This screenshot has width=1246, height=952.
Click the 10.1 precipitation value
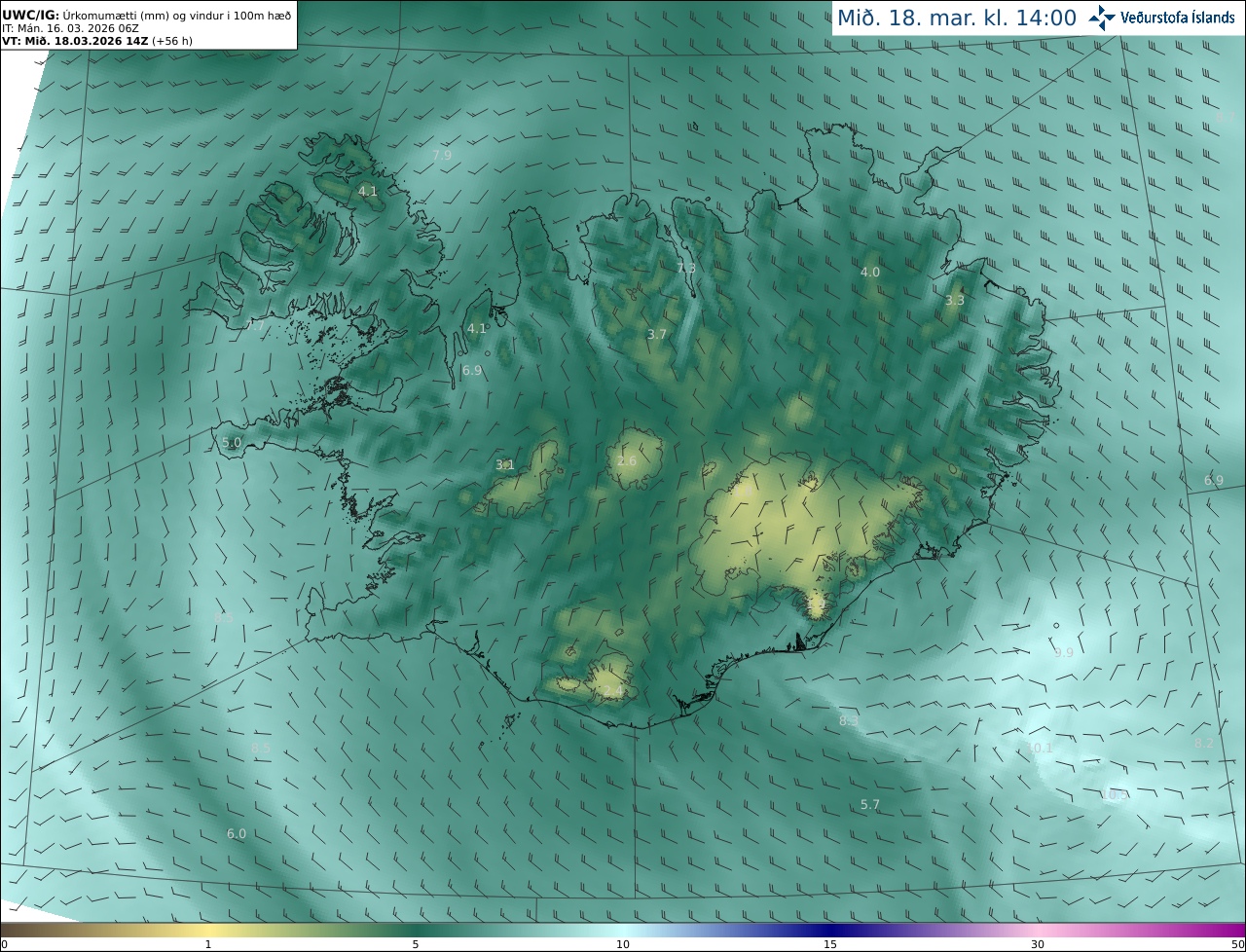click(1040, 748)
